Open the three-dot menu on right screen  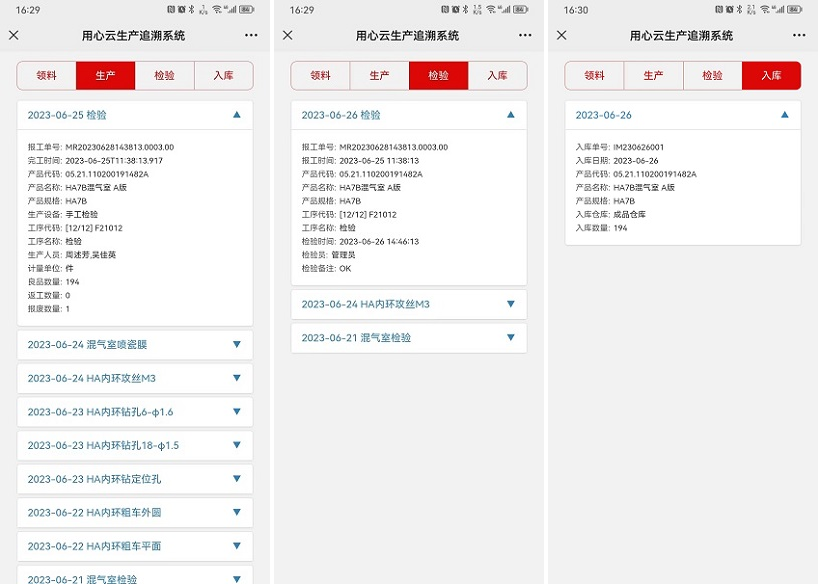pos(799,35)
